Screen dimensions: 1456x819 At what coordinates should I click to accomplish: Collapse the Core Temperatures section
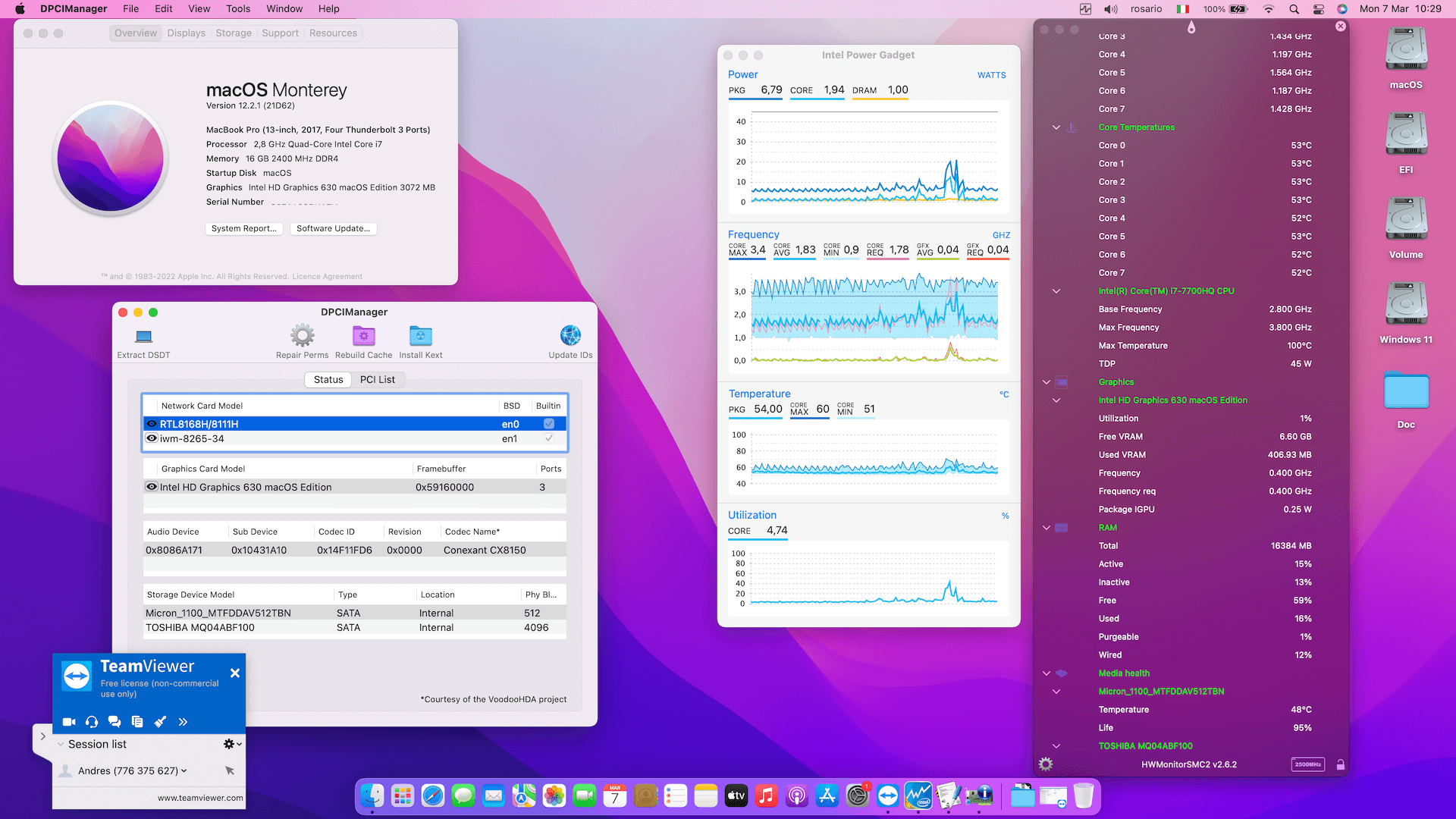(x=1056, y=127)
